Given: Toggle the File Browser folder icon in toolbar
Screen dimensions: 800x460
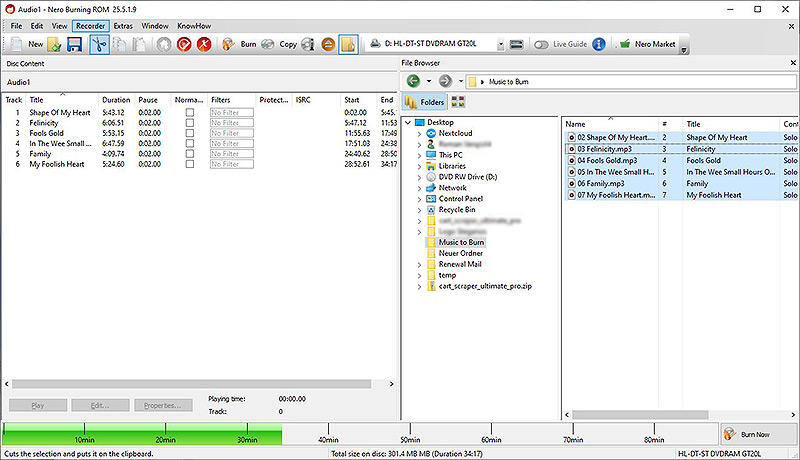Looking at the screenshot, I should [x=348, y=44].
